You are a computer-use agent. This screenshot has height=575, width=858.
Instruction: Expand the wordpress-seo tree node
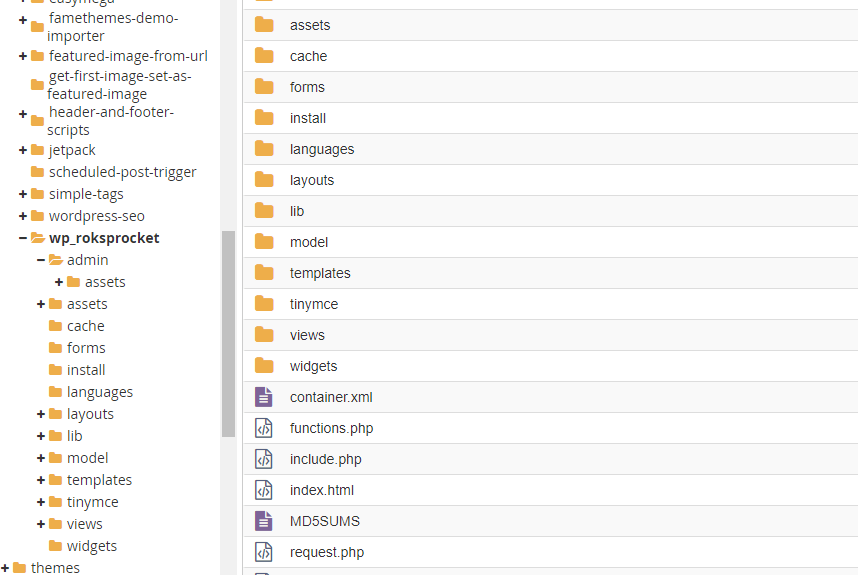tap(22, 216)
